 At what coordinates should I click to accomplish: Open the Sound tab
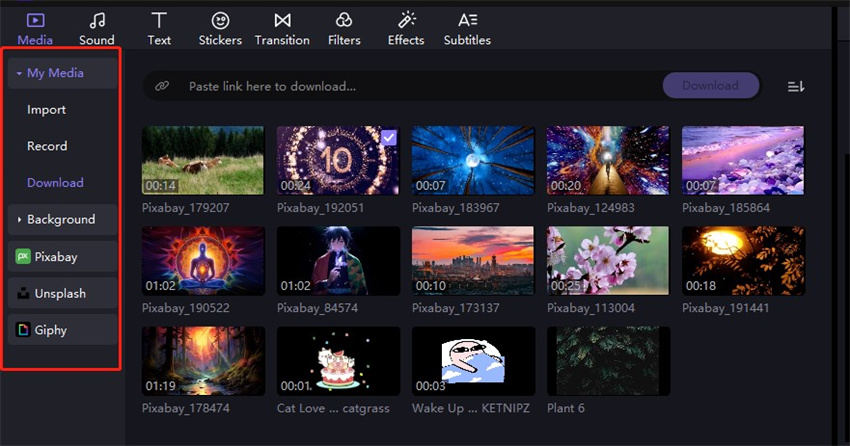click(x=97, y=29)
